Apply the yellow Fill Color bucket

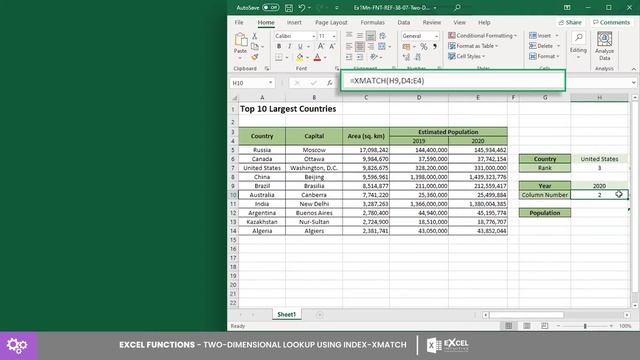point(300,58)
